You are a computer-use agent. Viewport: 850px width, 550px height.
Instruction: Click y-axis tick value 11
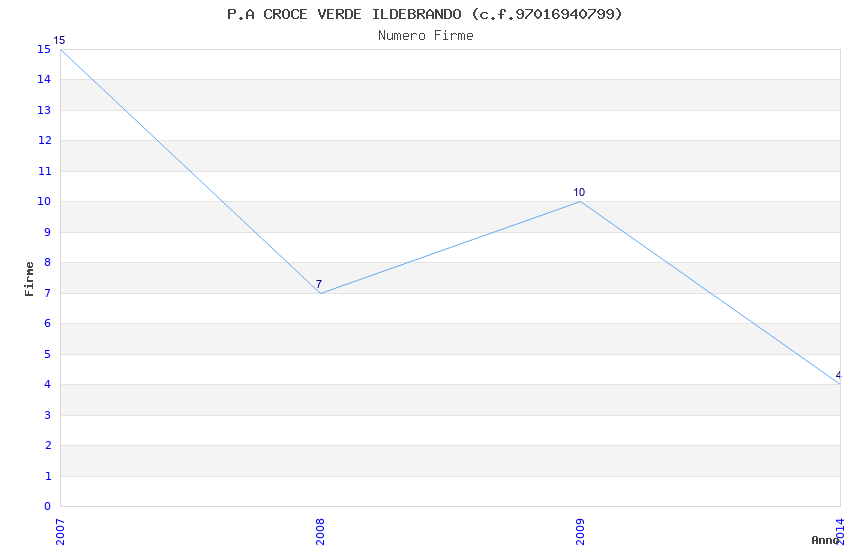[x=44, y=171]
